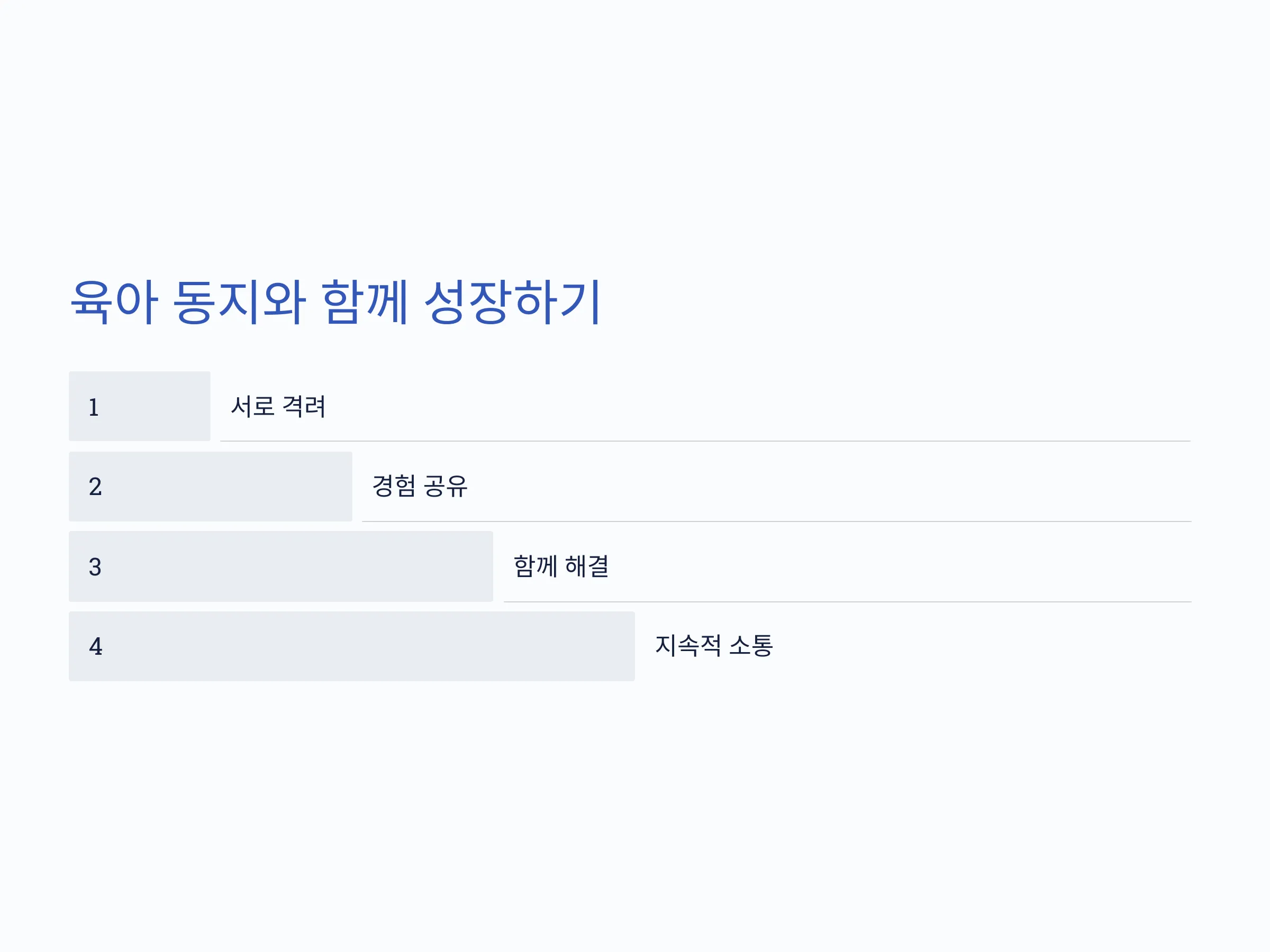Select the '지속적 소통' step label
The height and width of the screenshot is (952, 1270).
point(714,646)
